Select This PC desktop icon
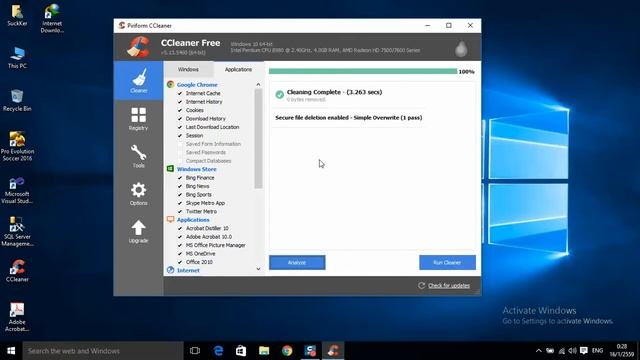Screen dimensions: 640x360 [x=17, y=58]
